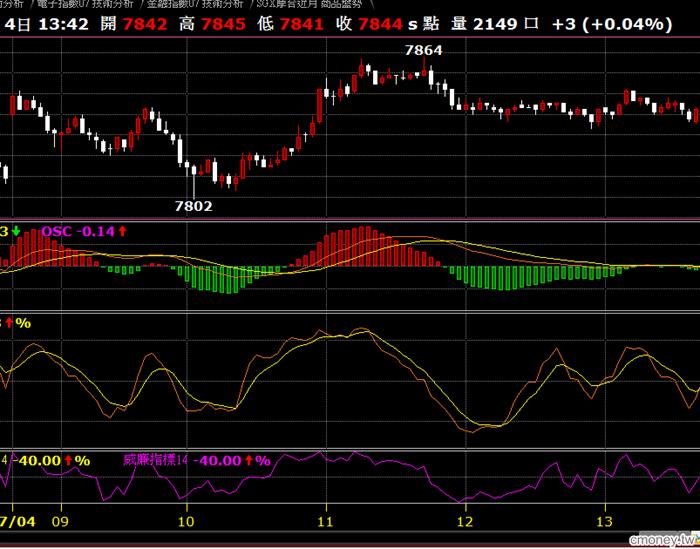Image resolution: width=700 pixels, height=549 pixels.
Task: Click the high price 7845
Action: tap(223, 24)
